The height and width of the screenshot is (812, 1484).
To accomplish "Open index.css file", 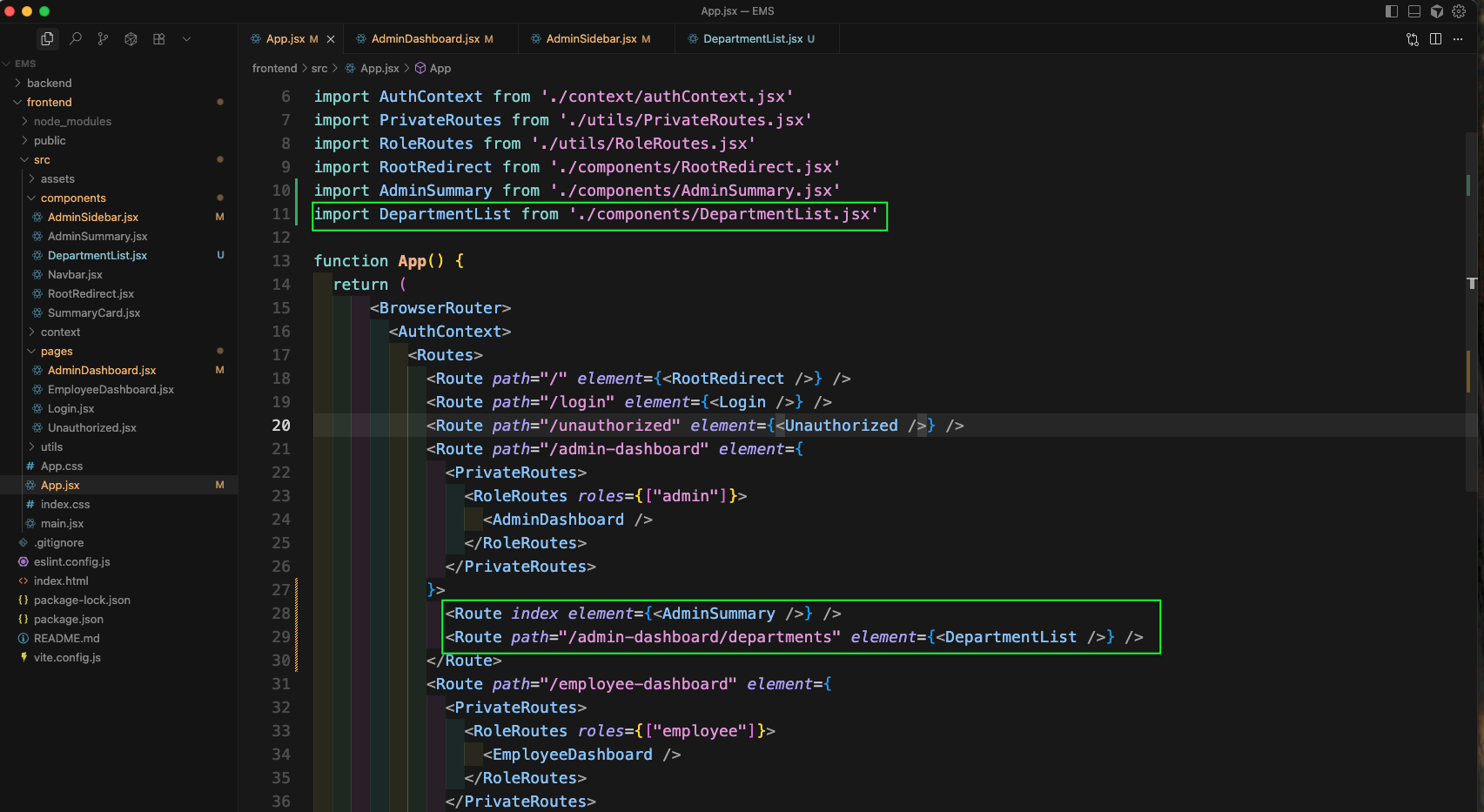I will coord(118,504).
